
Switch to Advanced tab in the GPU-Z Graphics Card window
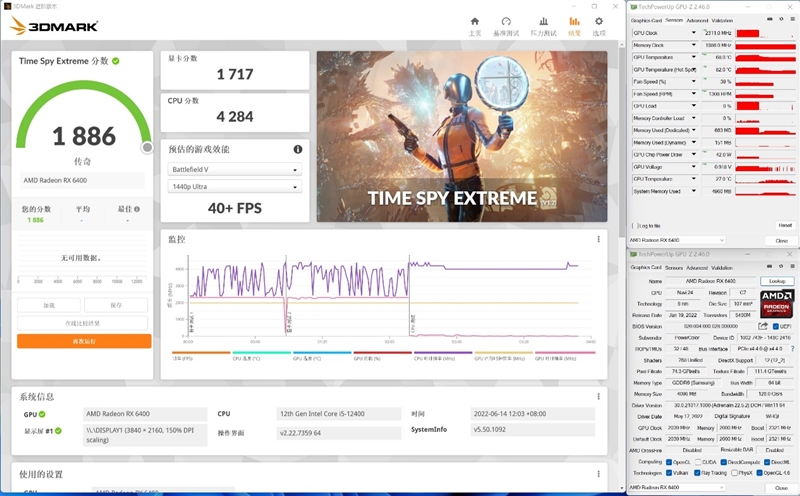(x=696, y=267)
